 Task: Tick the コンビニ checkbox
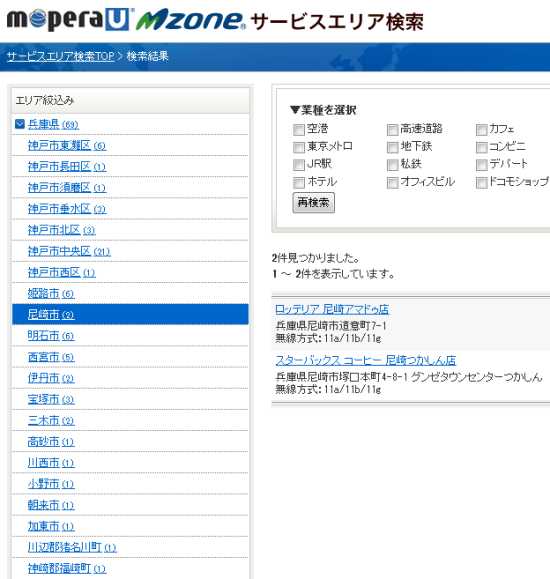pyautogui.click(x=481, y=147)
